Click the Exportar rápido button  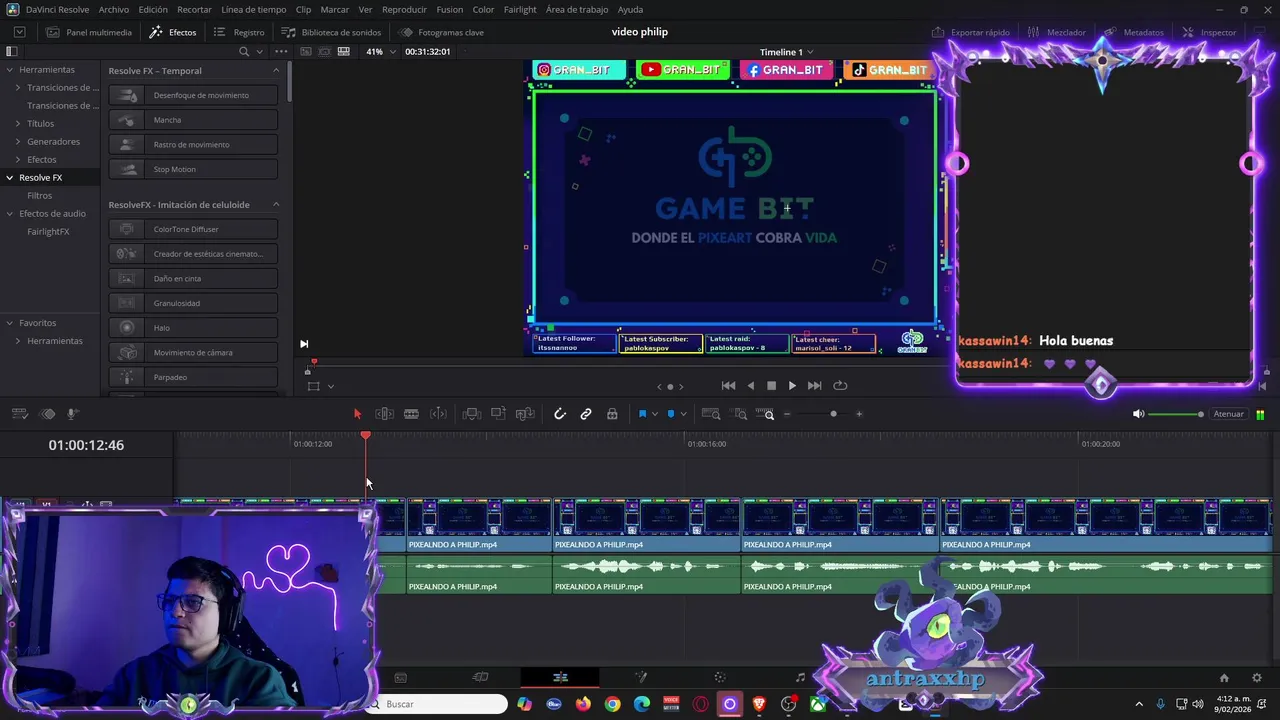coord(971,32)
